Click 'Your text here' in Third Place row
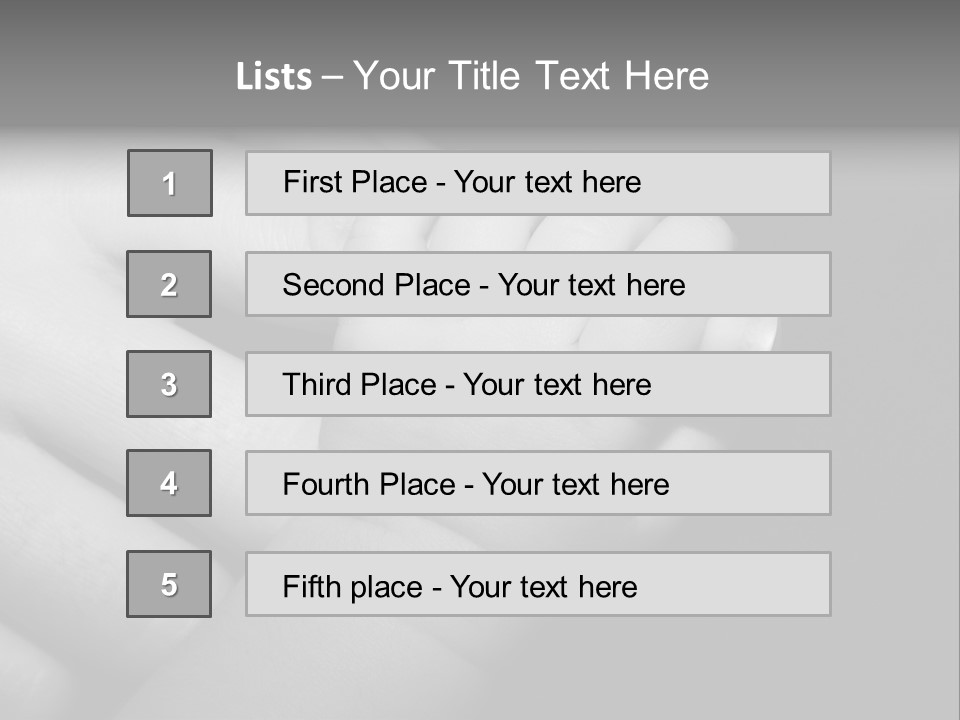The height and width of the screenshot is (720, 960). click(x=557, y=385)
